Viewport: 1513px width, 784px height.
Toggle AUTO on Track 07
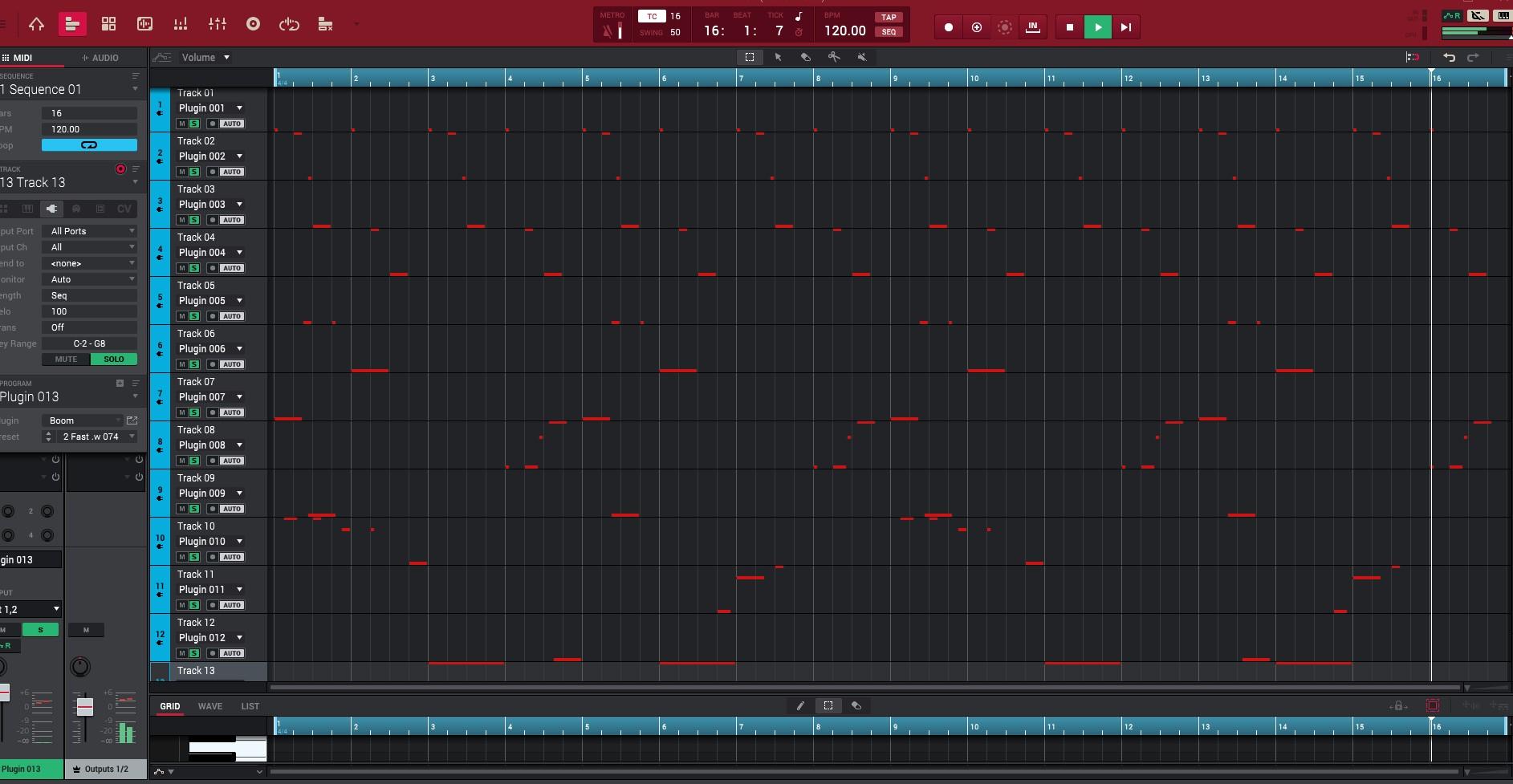coord(232,412)
